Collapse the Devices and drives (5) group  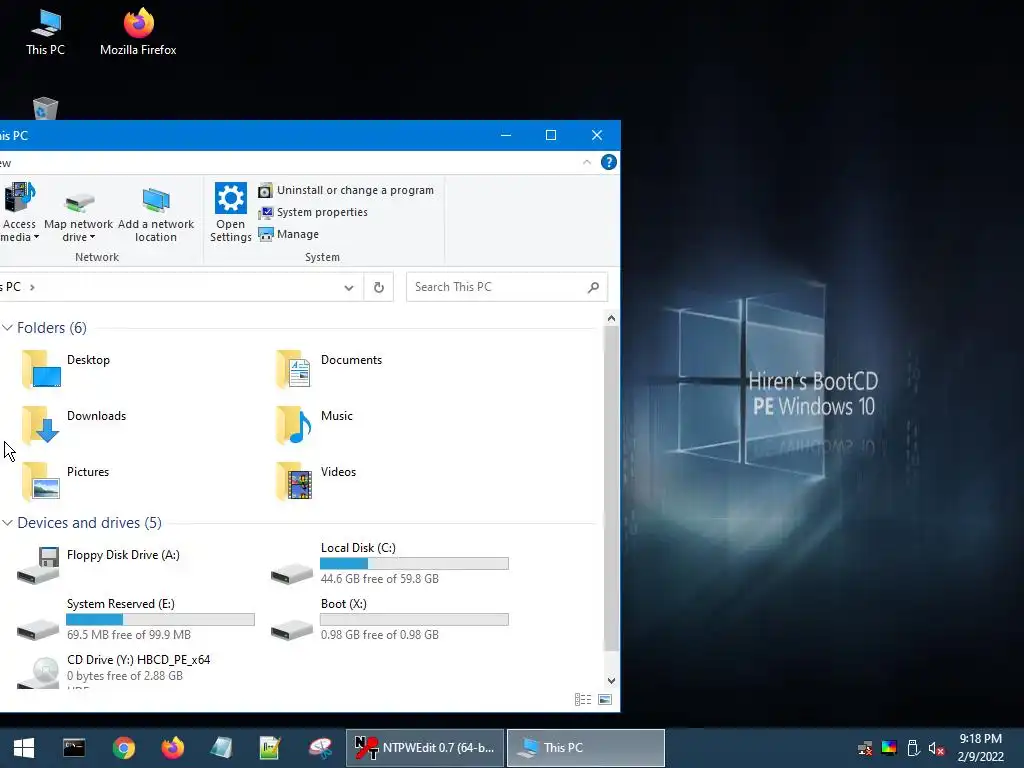click(7, 522)
